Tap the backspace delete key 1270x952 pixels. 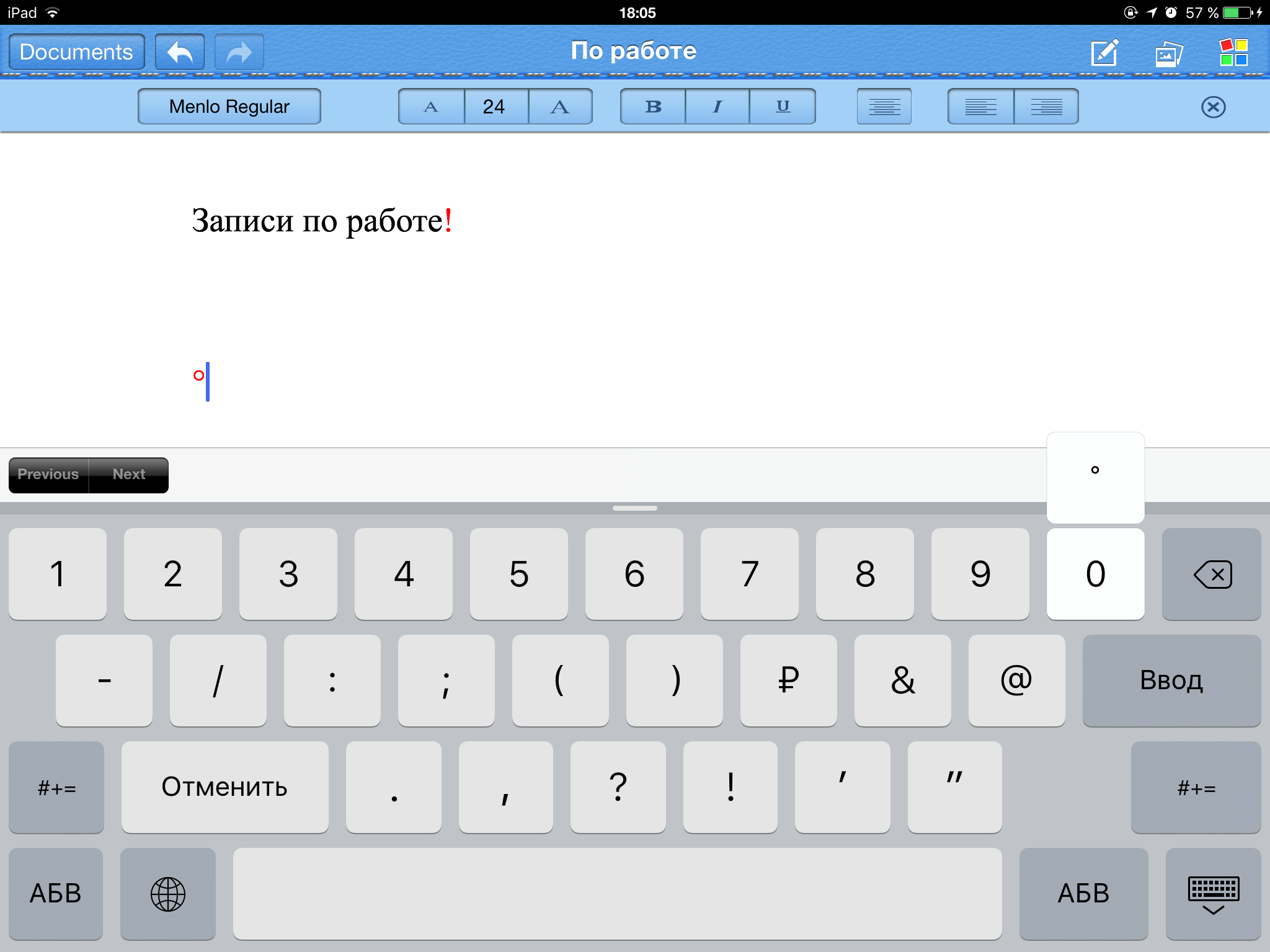(x=1211, y=574)
